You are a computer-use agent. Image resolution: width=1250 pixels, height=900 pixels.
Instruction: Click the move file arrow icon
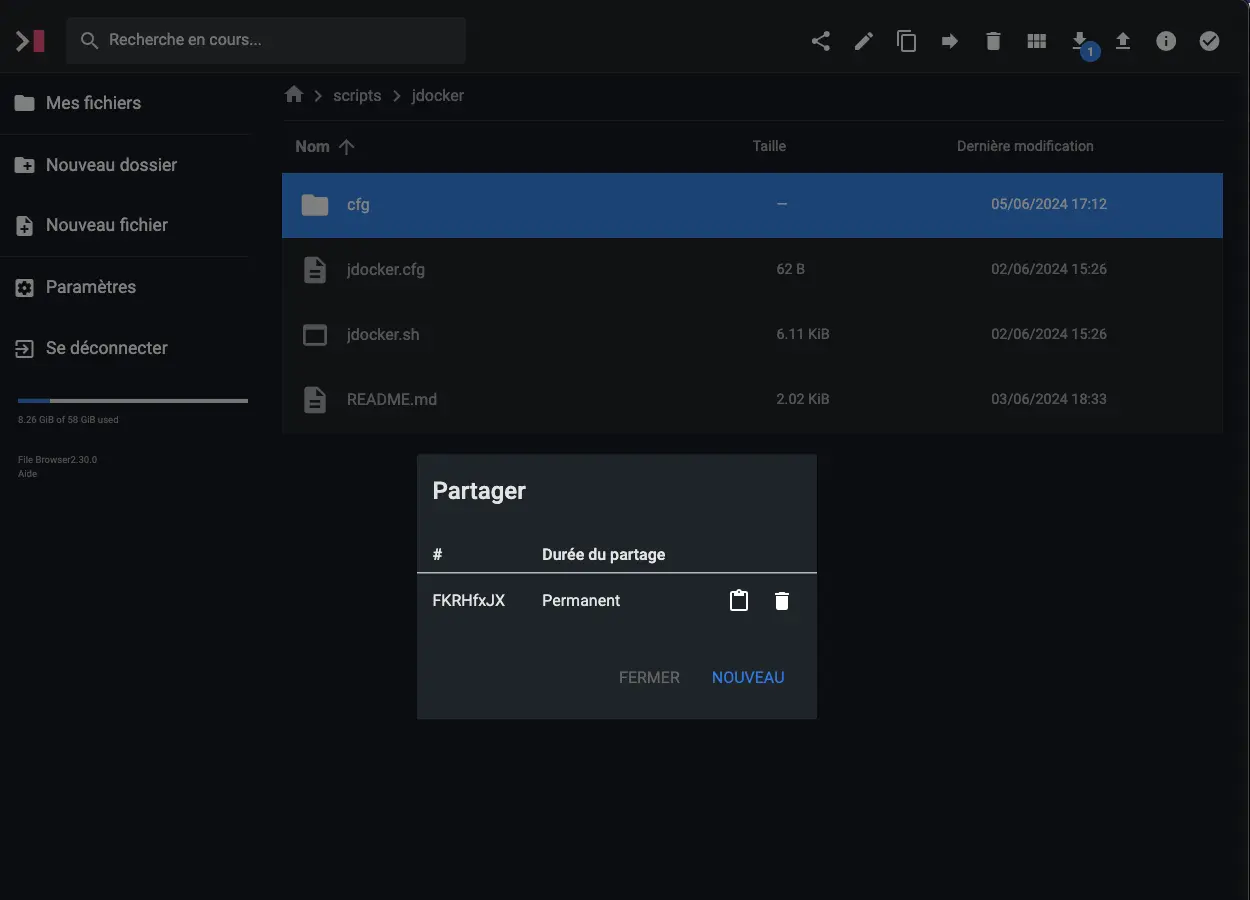coord(950,41)
